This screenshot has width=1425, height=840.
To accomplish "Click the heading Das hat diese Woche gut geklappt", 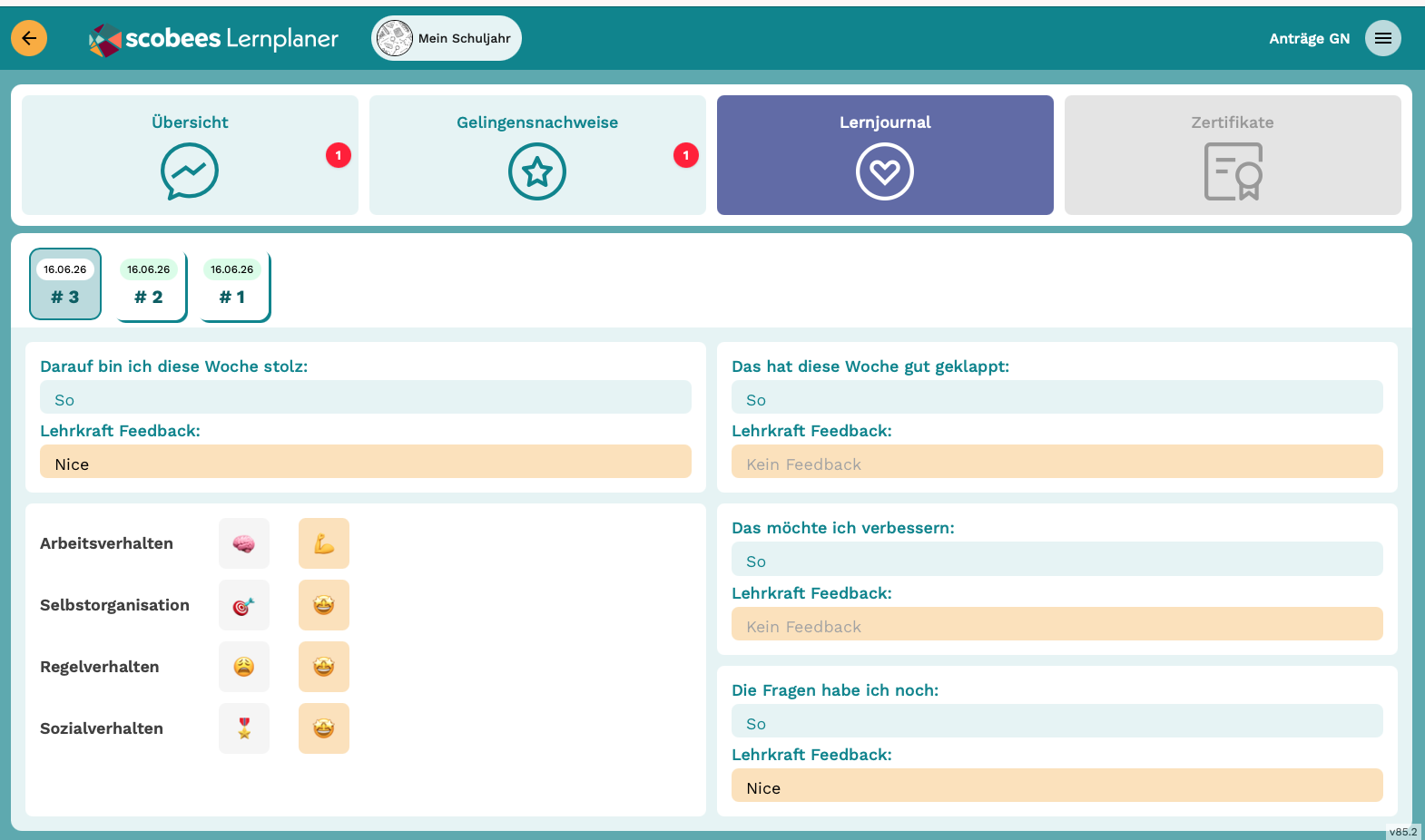I will pos(870,366).
